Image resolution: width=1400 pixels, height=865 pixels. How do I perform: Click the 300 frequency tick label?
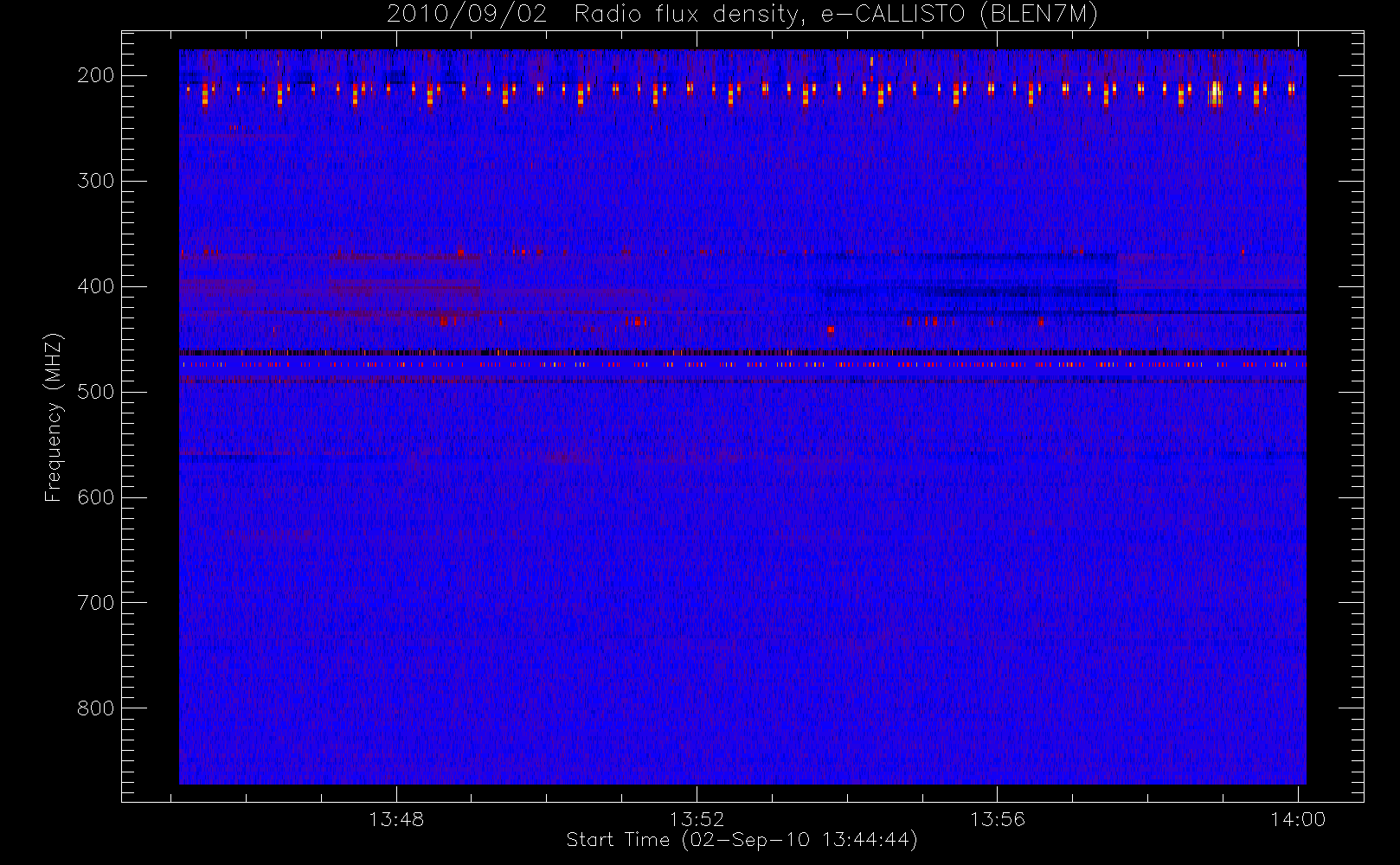coord(96,181)
